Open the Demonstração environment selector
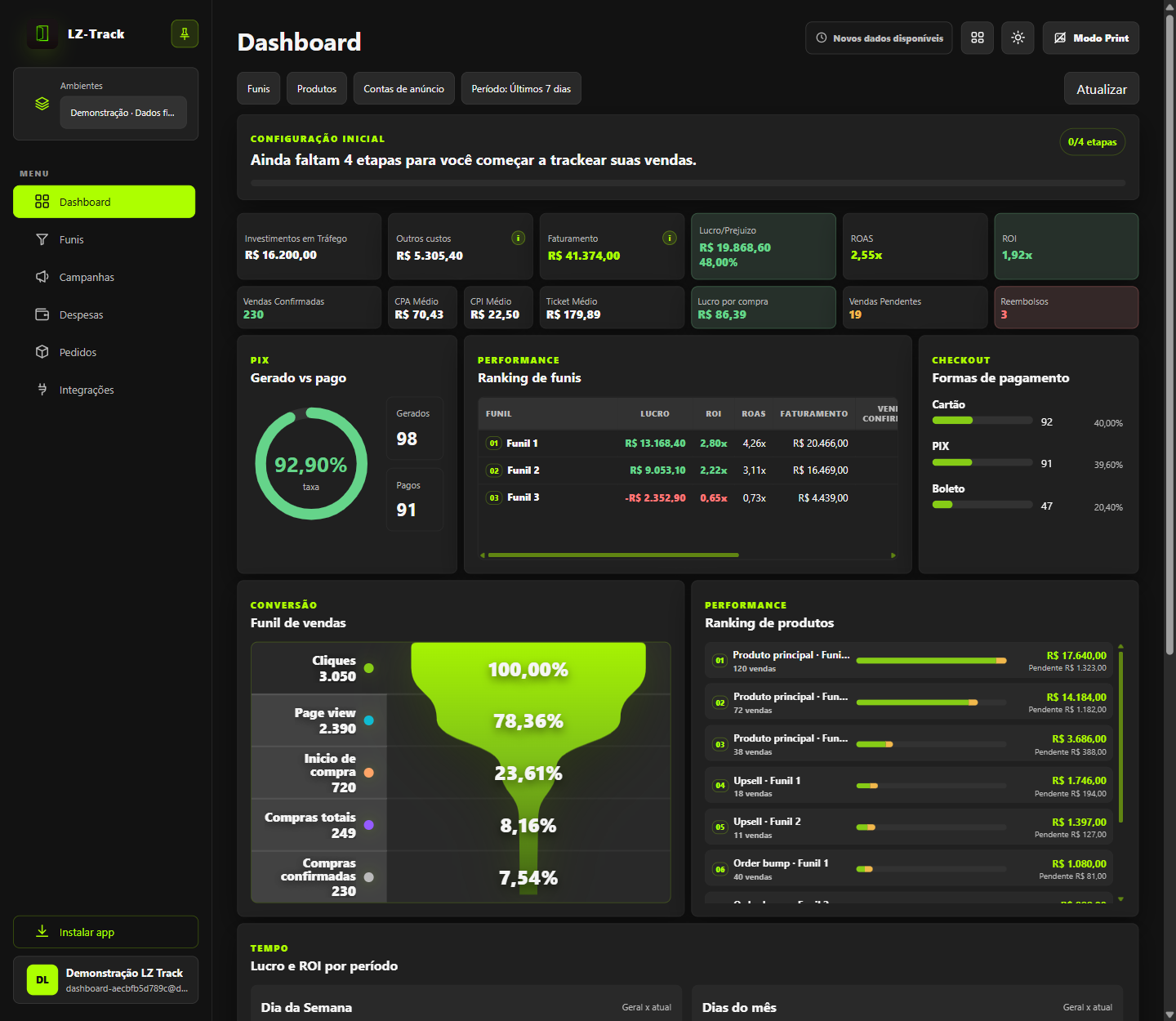1176x1021 pixels. [x=123, y=113]
